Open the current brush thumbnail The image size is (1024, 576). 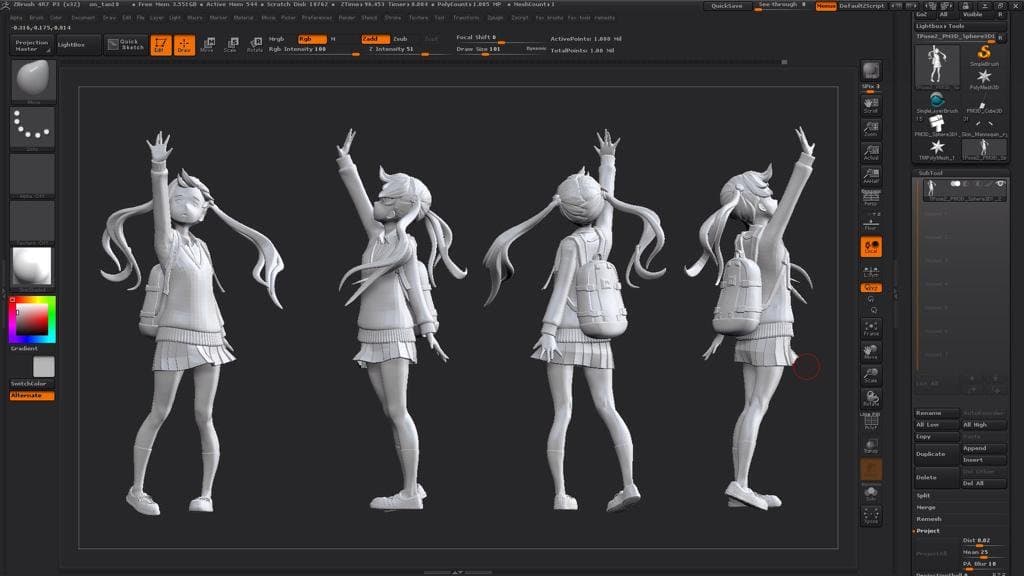[x=33, y=80]
